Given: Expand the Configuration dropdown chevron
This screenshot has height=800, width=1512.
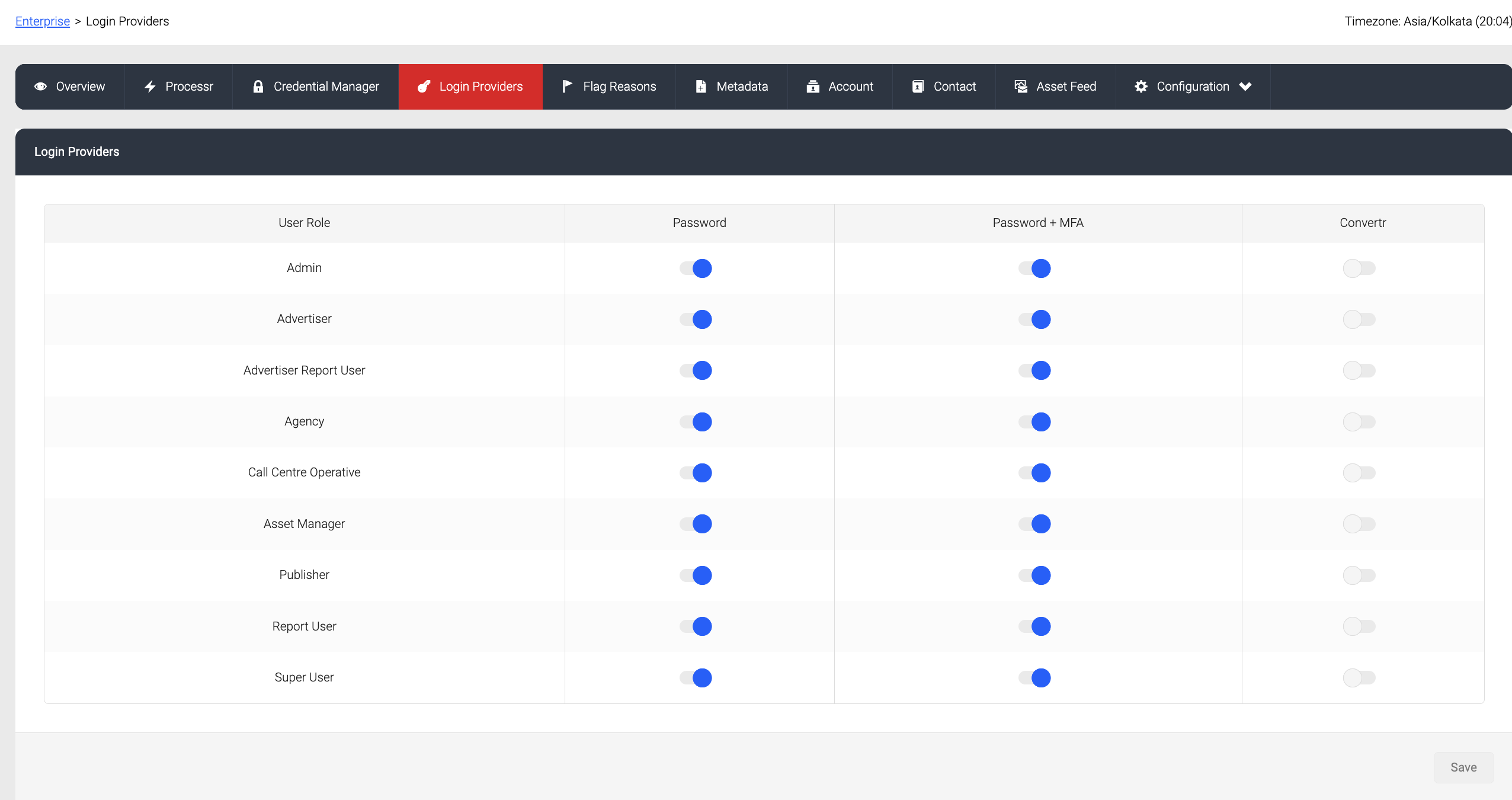Looking at the screenshot, I should click(1245, 87).
